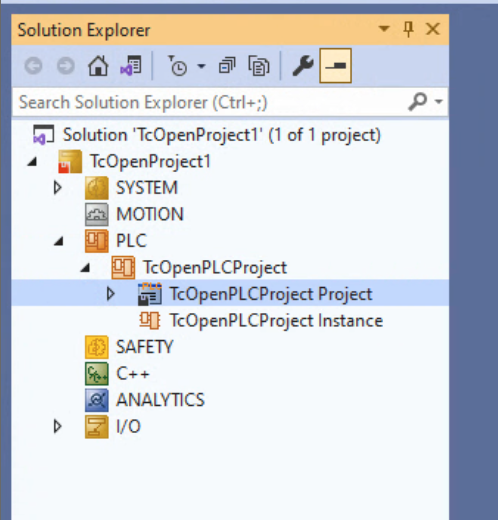Screen dimensions: 498x520
Task: Toggle the Auto Hide pin icon
Action: [x=408, y=29]
